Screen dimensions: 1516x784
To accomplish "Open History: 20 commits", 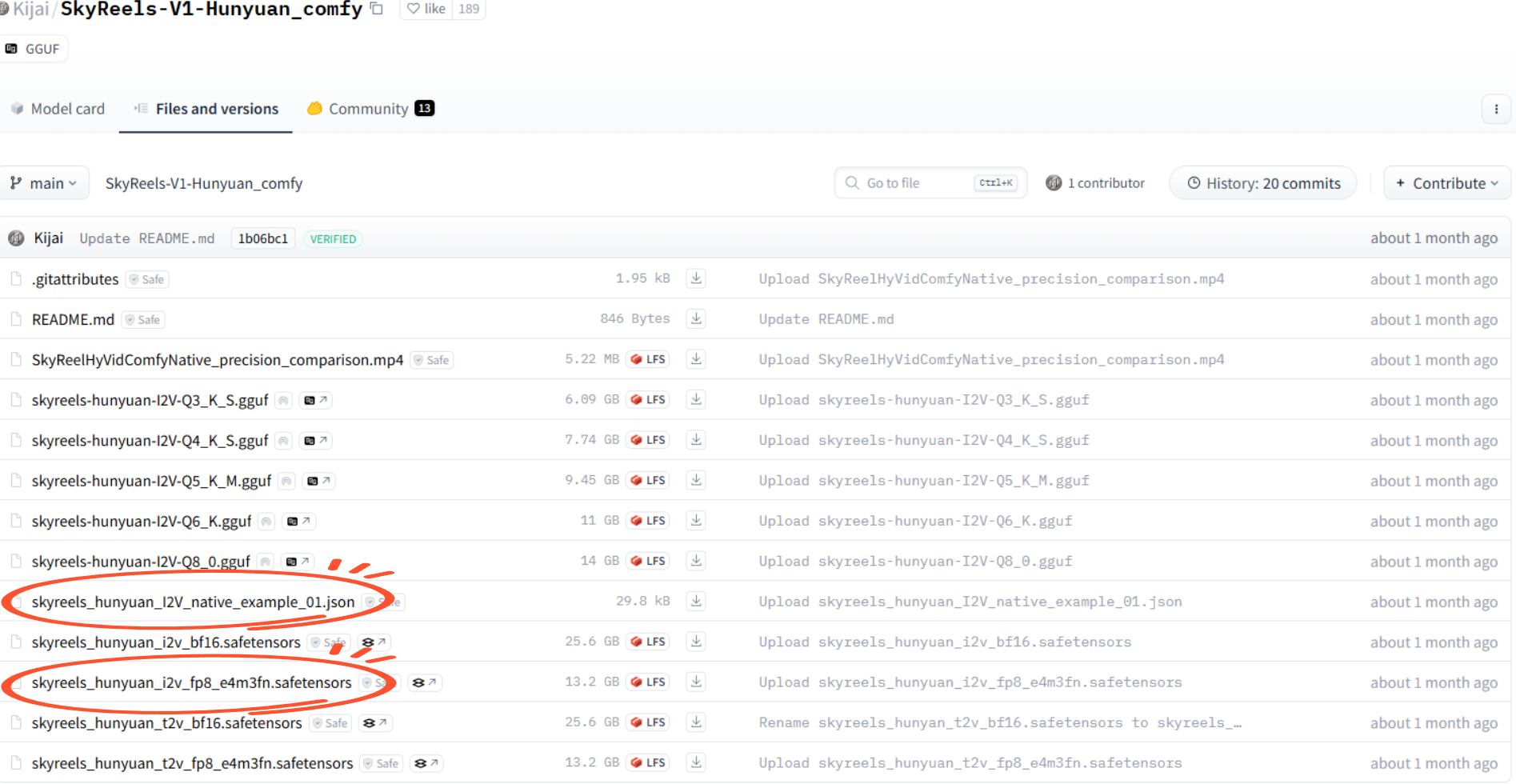I will 1263,183.
